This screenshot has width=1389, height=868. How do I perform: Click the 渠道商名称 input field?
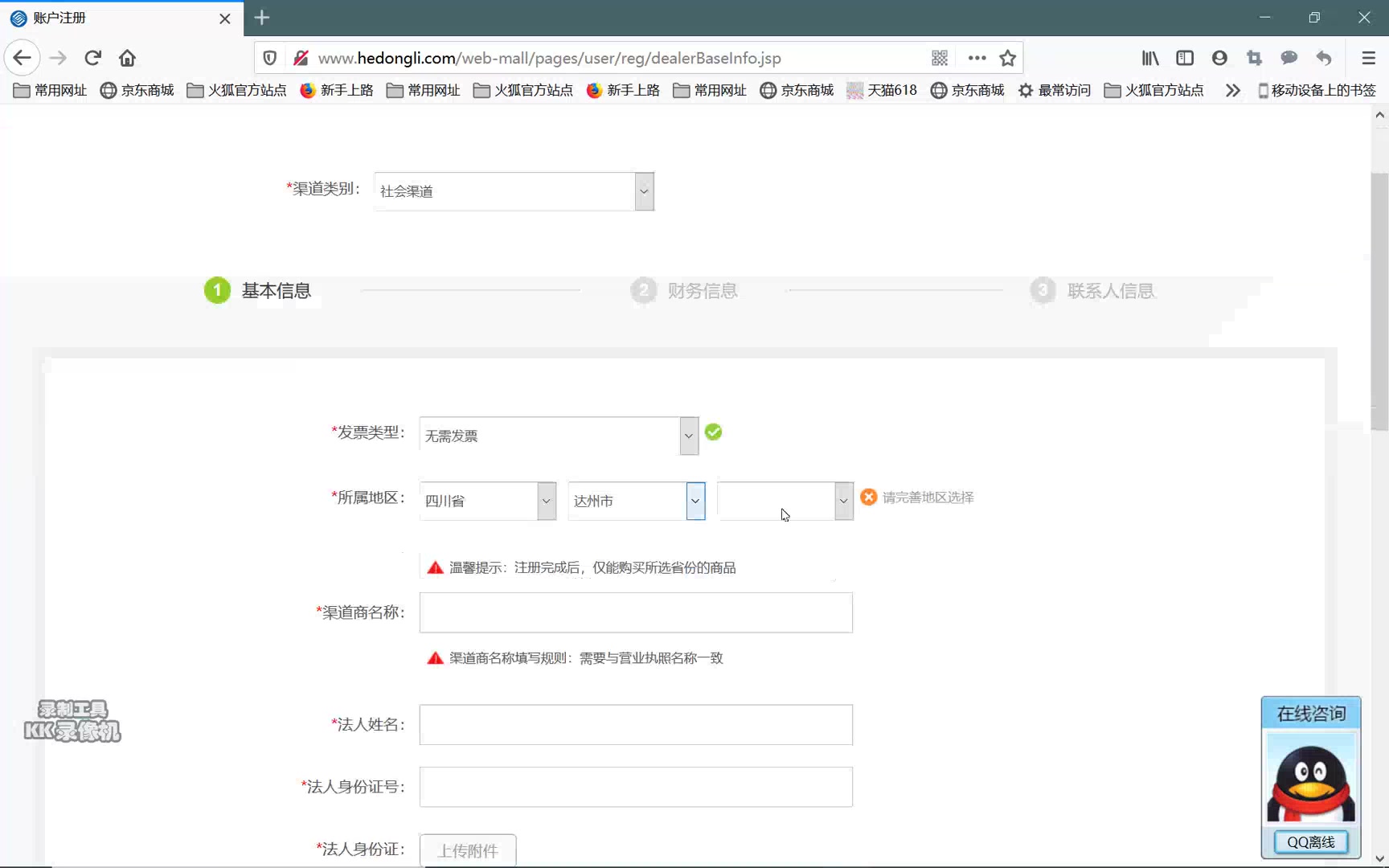(636, 612)
